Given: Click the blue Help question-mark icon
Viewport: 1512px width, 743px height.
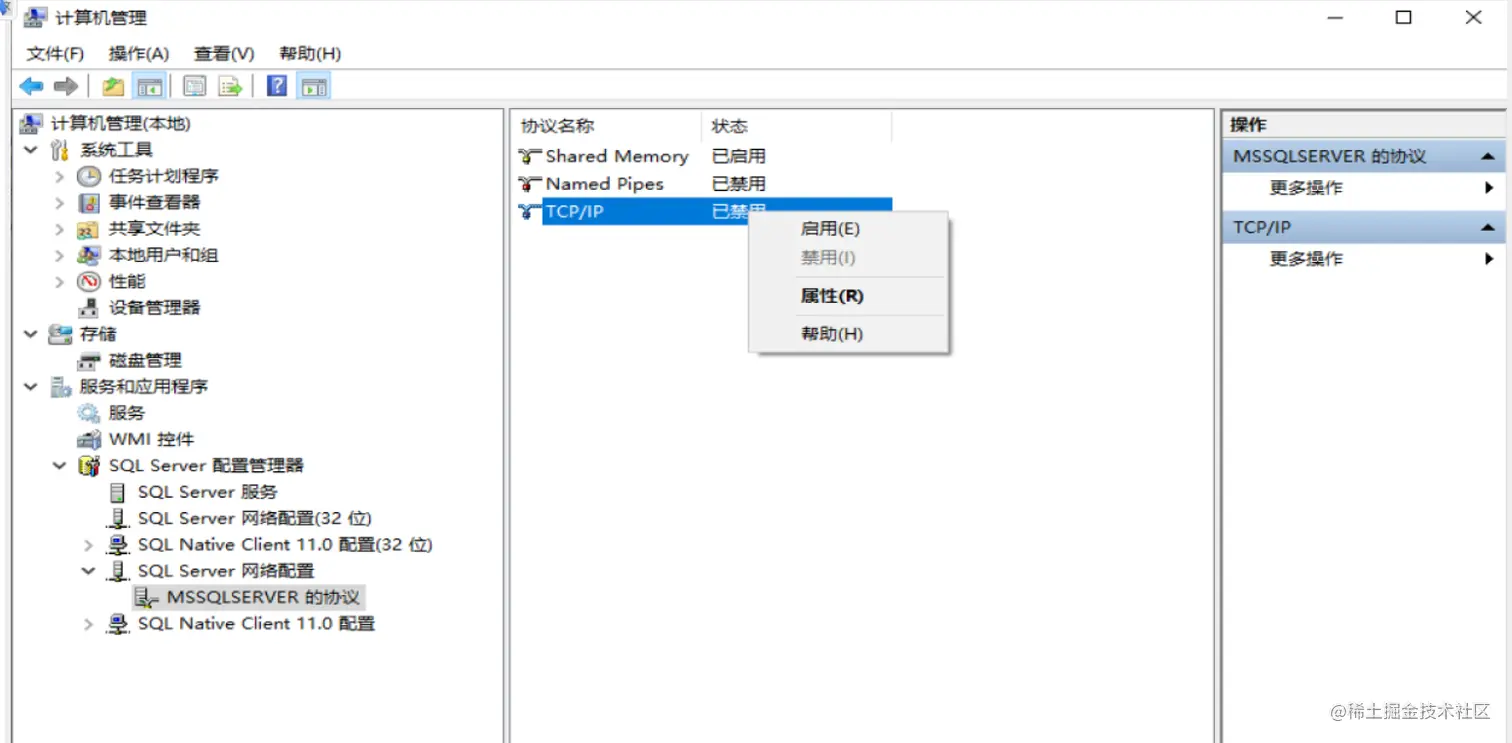Looking at the screenshot, I should [278, 87].
